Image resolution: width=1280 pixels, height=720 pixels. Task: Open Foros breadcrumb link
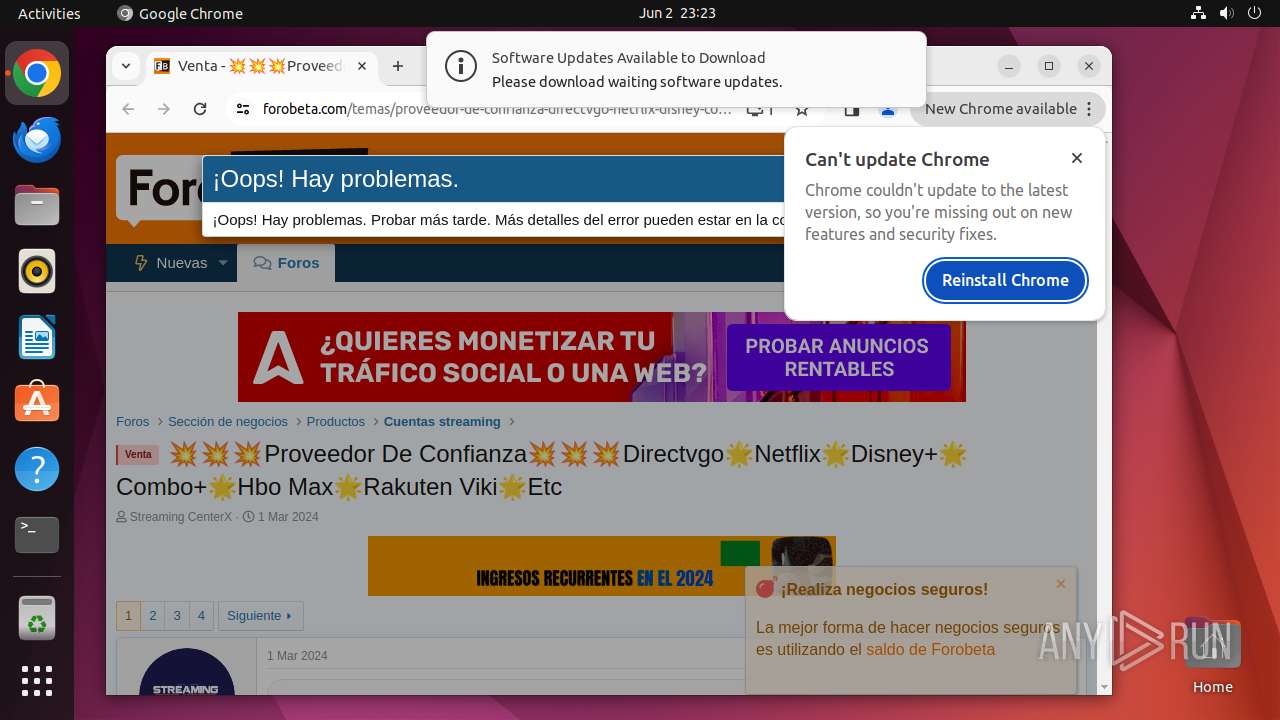pos(132,422)
